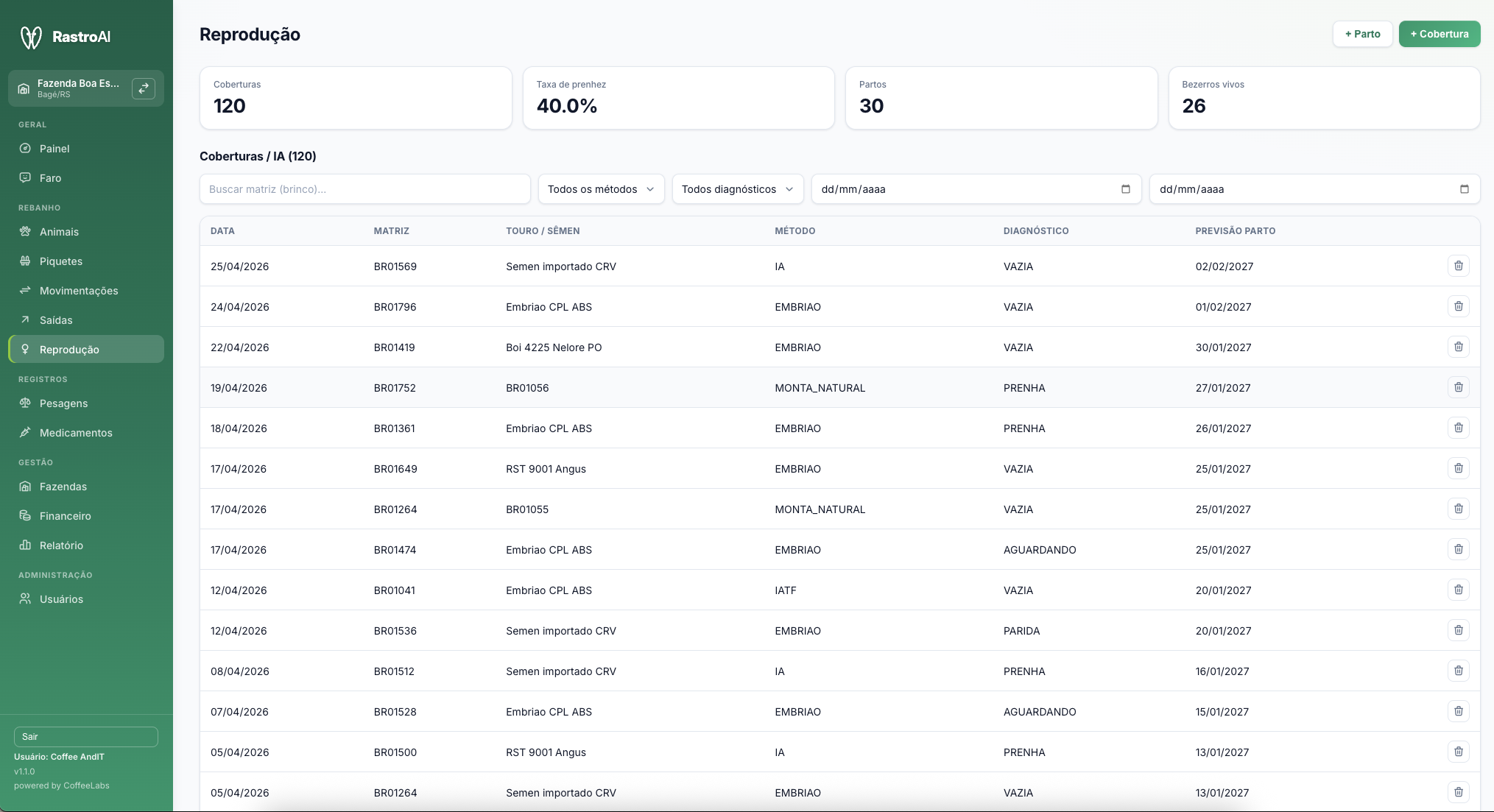Select the Fazenda Boa Es... farm selector
The image size is (1494, 812).
pos(86,88)
